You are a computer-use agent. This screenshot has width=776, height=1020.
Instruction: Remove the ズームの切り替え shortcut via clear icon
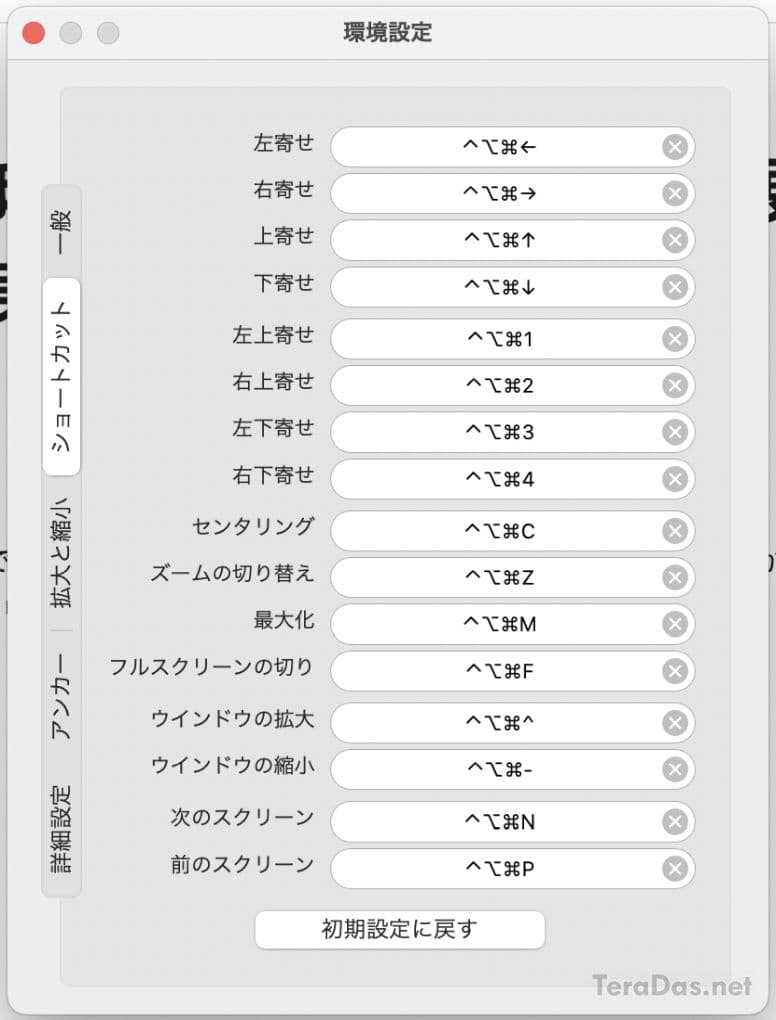tap(675, 578)
